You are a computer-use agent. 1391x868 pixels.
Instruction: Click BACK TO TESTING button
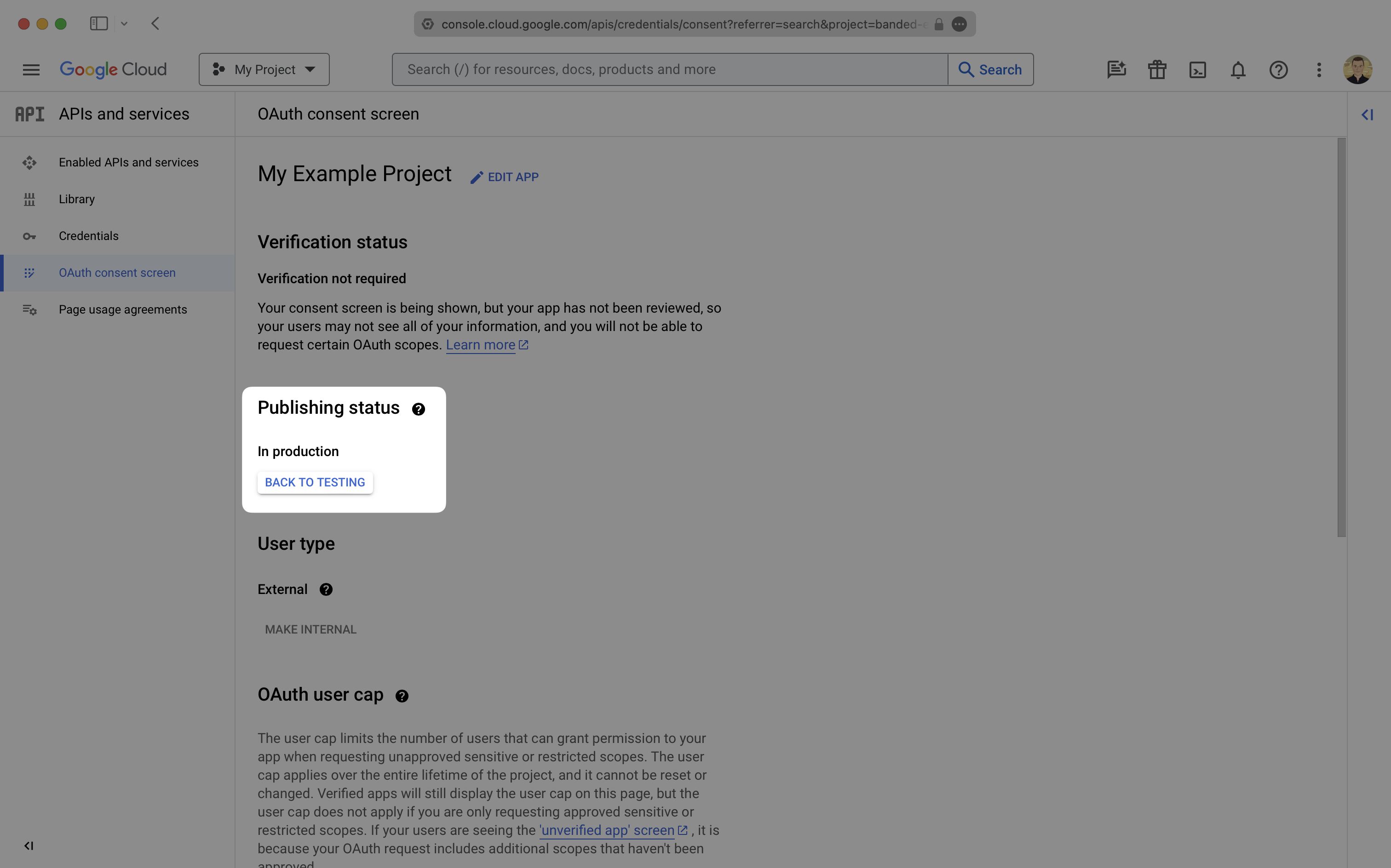[x=314, y=482]
